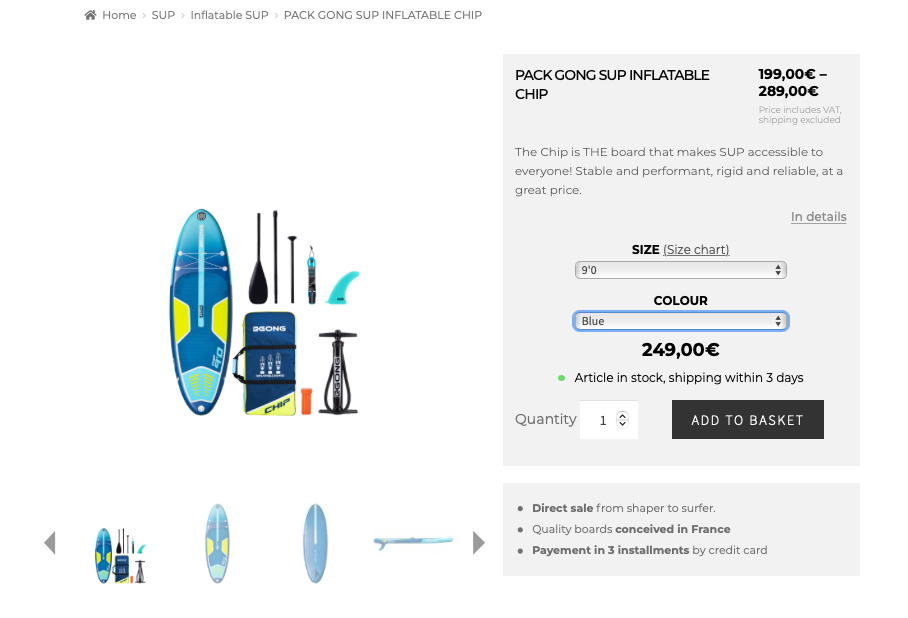Open the Size chart link
Viewport: 908px width, 618px height.
click(x=696, y=250)
